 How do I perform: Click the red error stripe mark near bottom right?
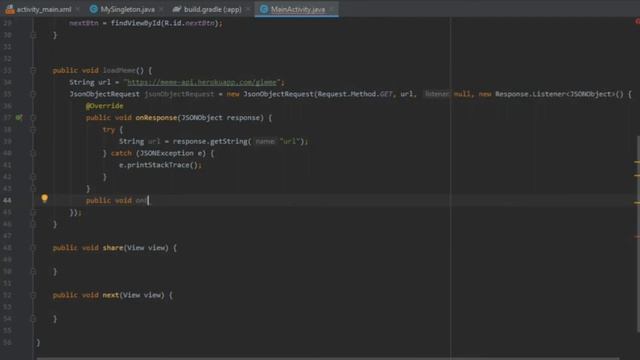[637, 237]
